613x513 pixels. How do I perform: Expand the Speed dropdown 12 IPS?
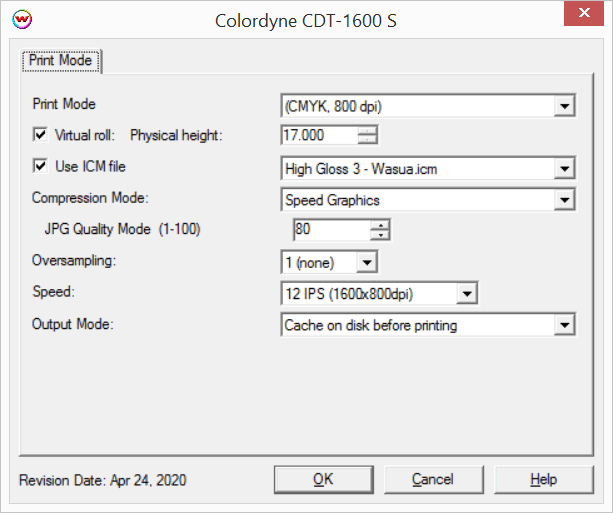pyautogui.click(x=379, y=293)
